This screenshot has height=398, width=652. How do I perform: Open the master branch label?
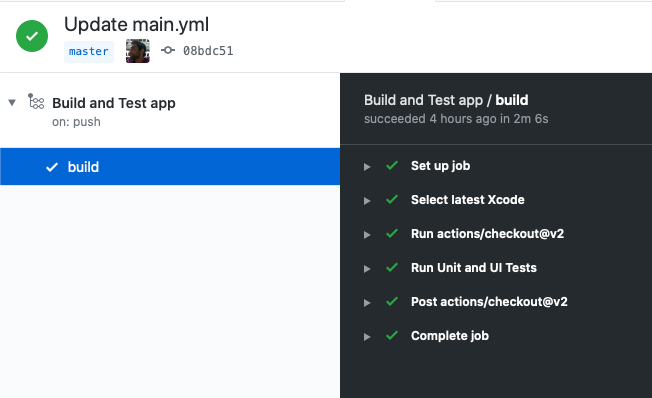point(89,52)
